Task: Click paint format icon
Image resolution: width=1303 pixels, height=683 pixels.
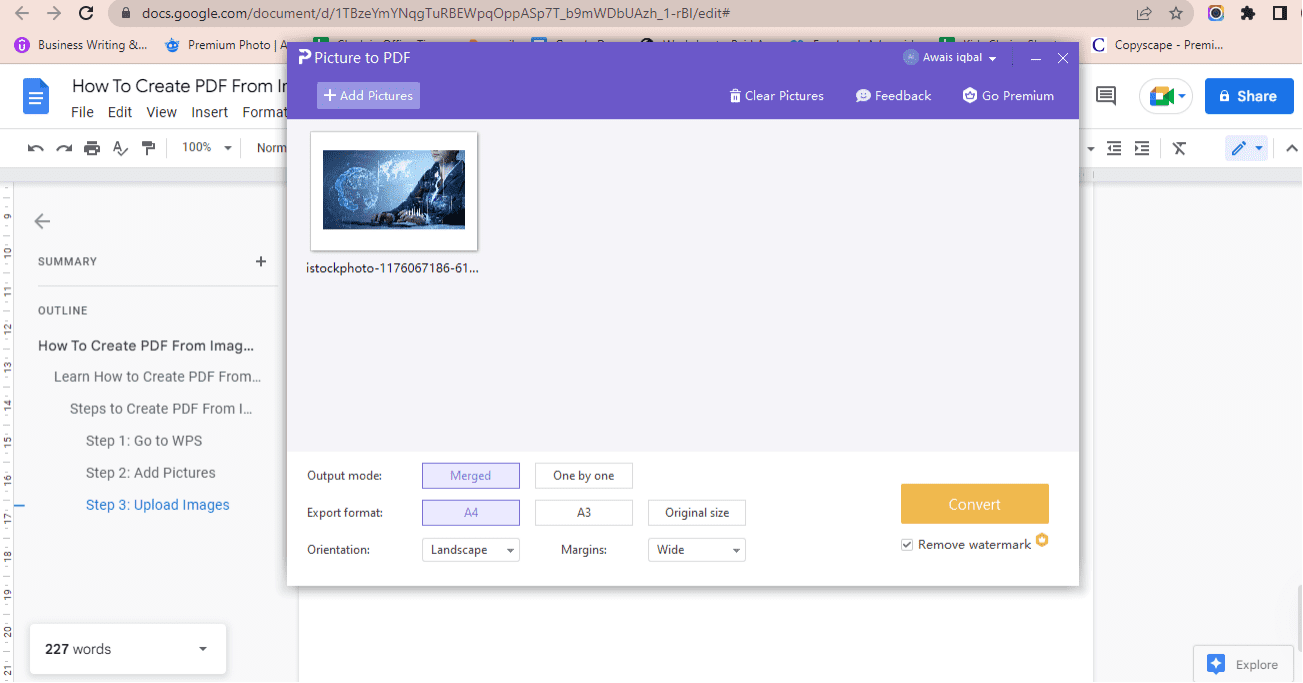Action: pos(149,148)
